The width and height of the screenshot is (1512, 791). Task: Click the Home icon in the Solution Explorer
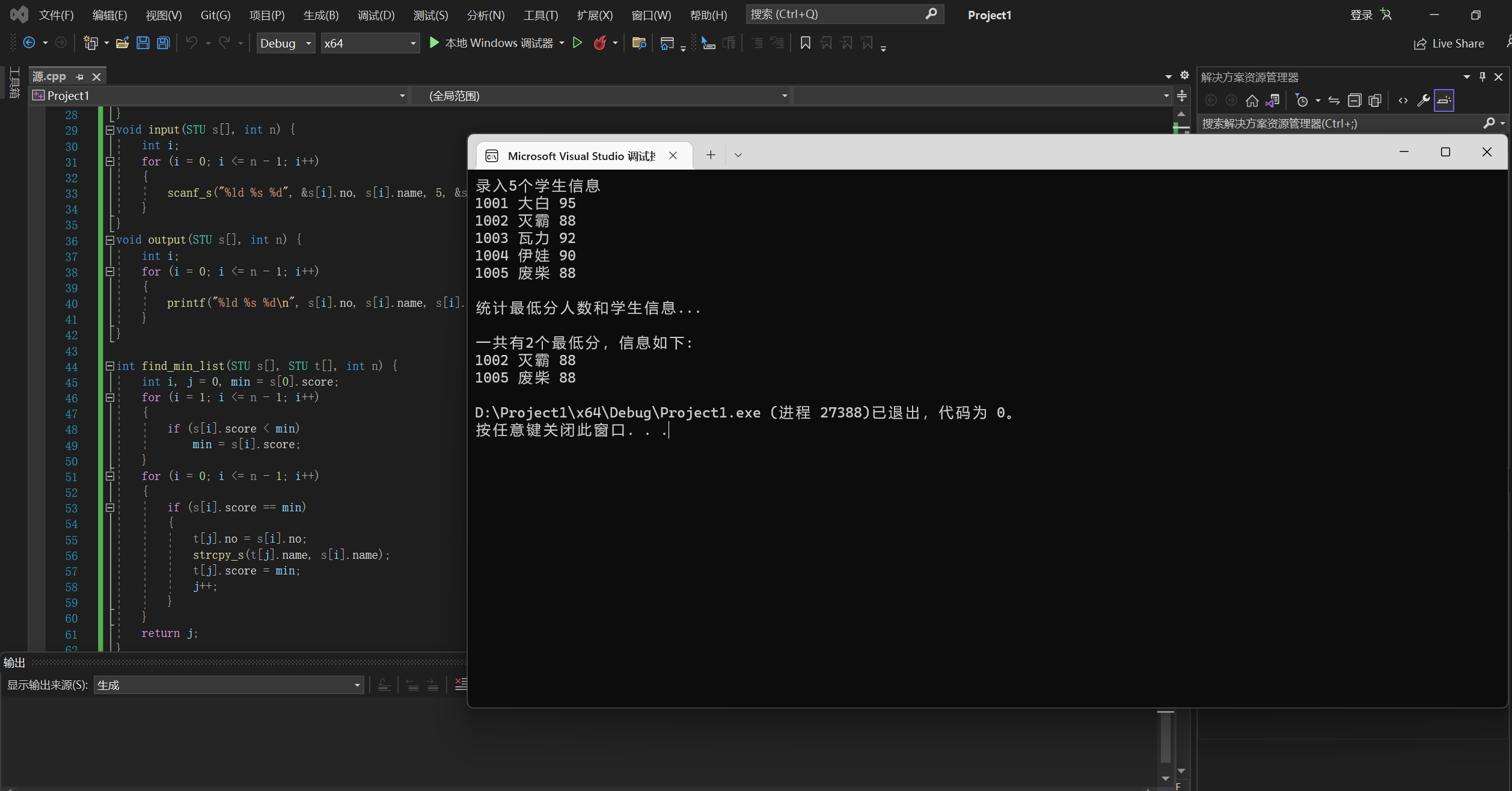[1252, 100]
